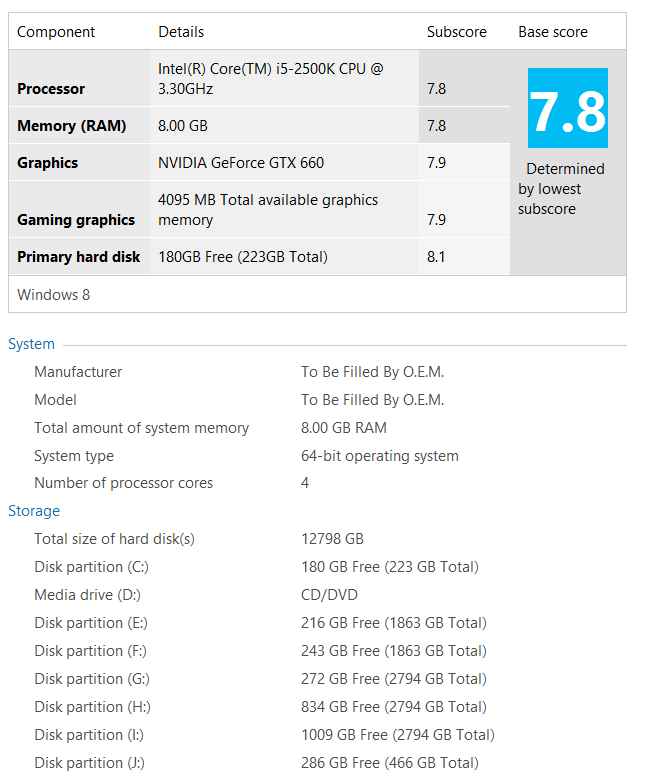This screenshot has height=783, width=646.
Task: Click the Total size of hard disk(s) entry
Action: pos(114,539)
